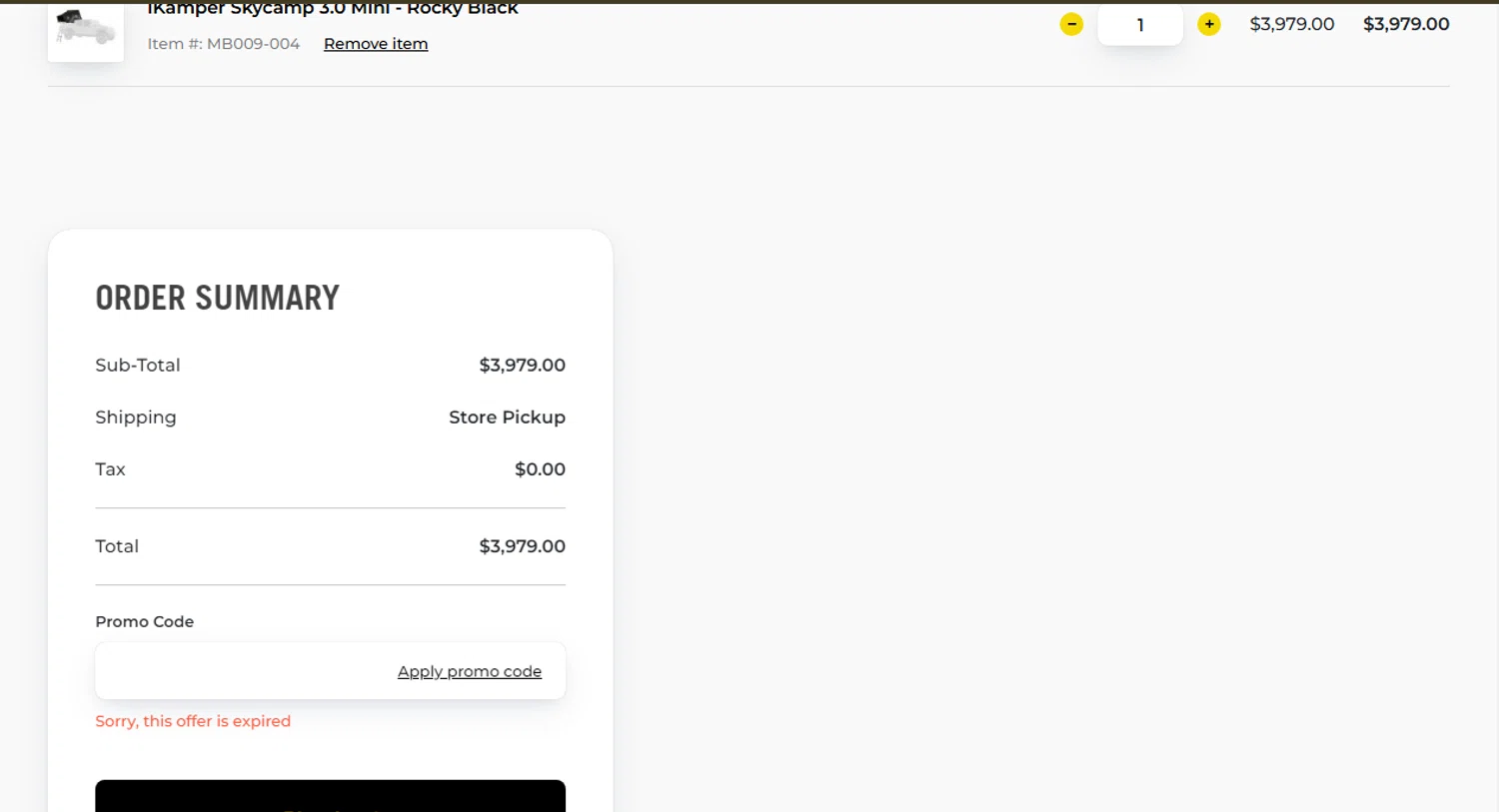Viewport: 1499px width, 812px height.
Task: Click the Remove item link
Action: click(x=376, y=44)
